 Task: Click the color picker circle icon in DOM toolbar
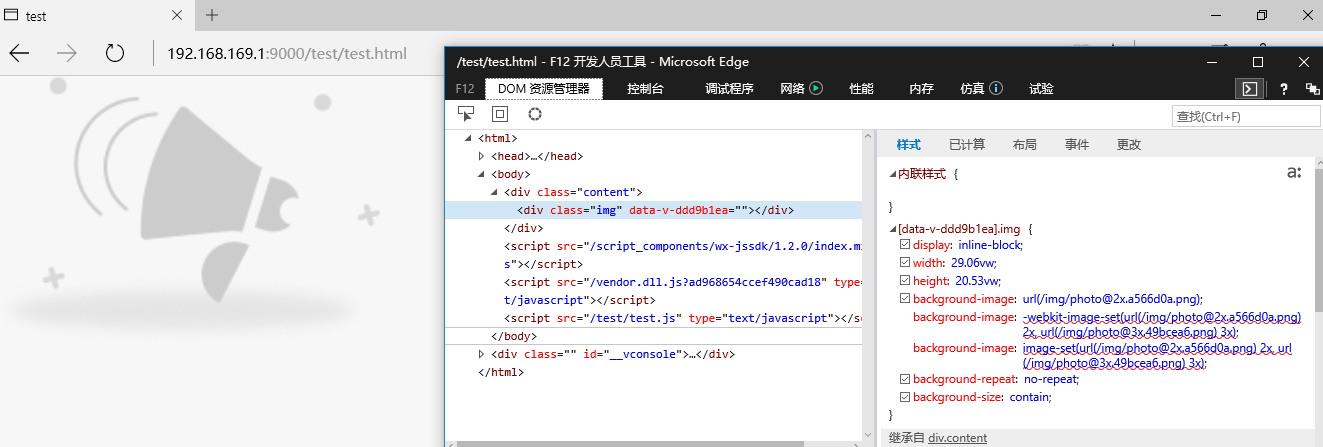[535, 114]
